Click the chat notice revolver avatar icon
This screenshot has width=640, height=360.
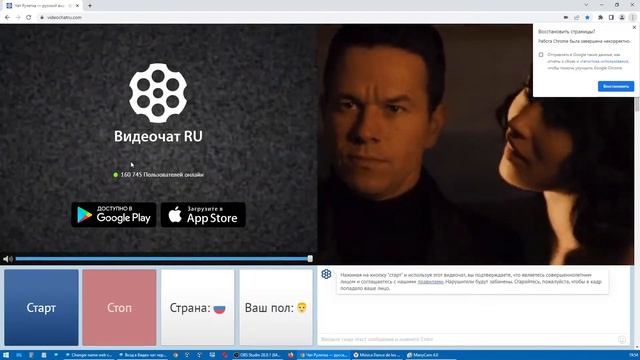tap(326, 274)
